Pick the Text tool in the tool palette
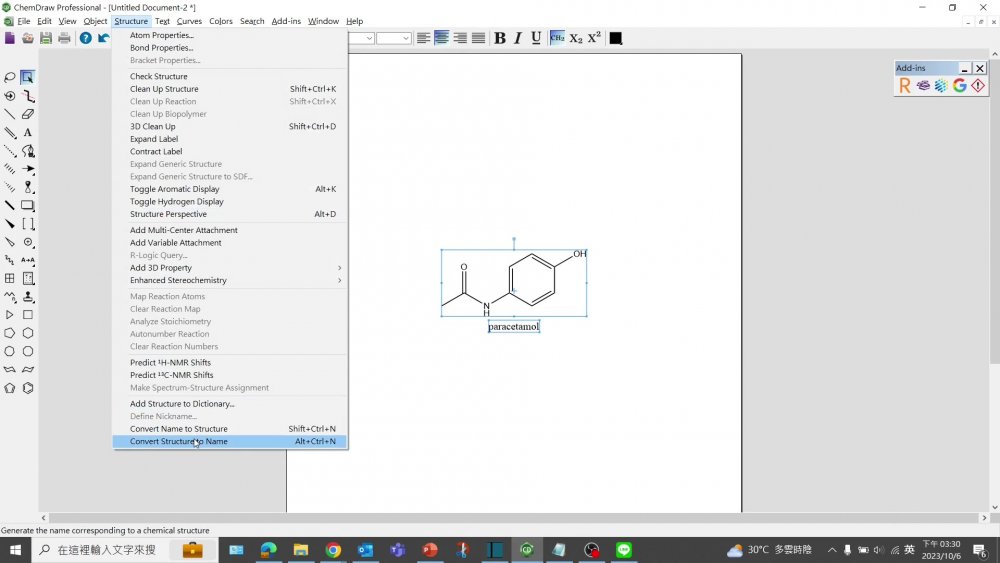 point(28,132)
